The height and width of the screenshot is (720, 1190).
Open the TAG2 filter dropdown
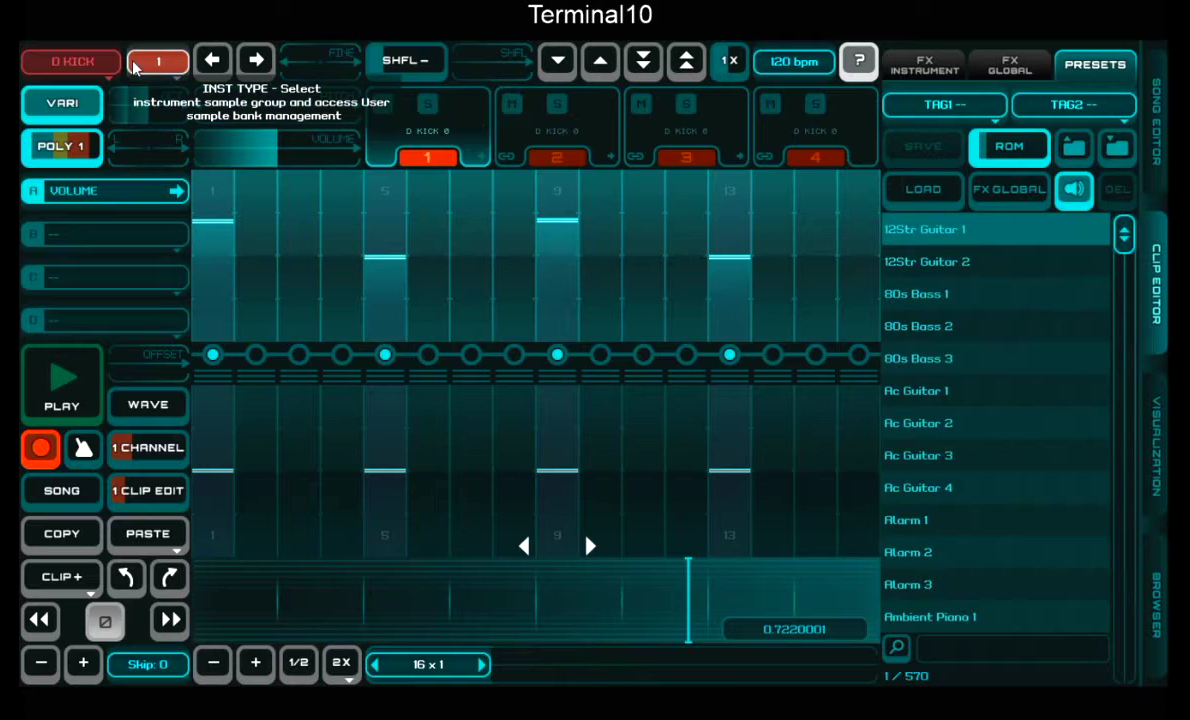(1074, 105)
